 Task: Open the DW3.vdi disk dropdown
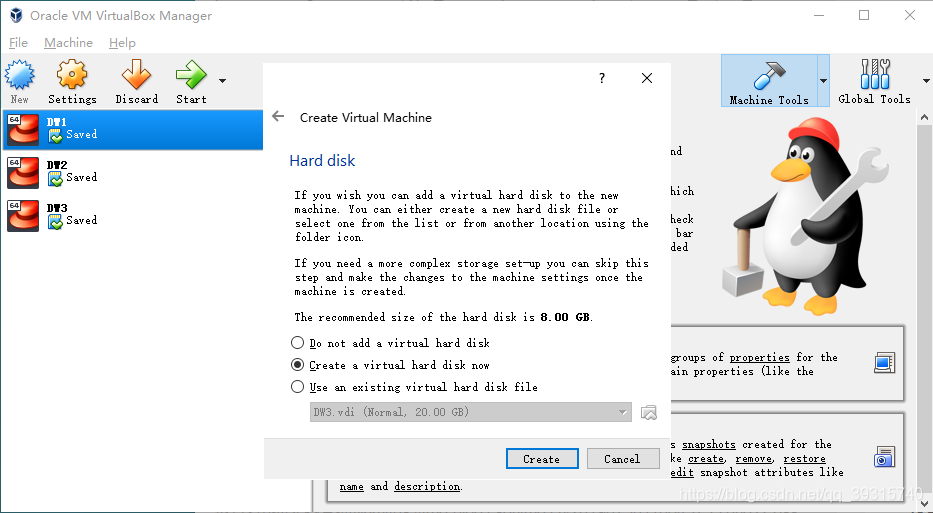click(470, 412)
